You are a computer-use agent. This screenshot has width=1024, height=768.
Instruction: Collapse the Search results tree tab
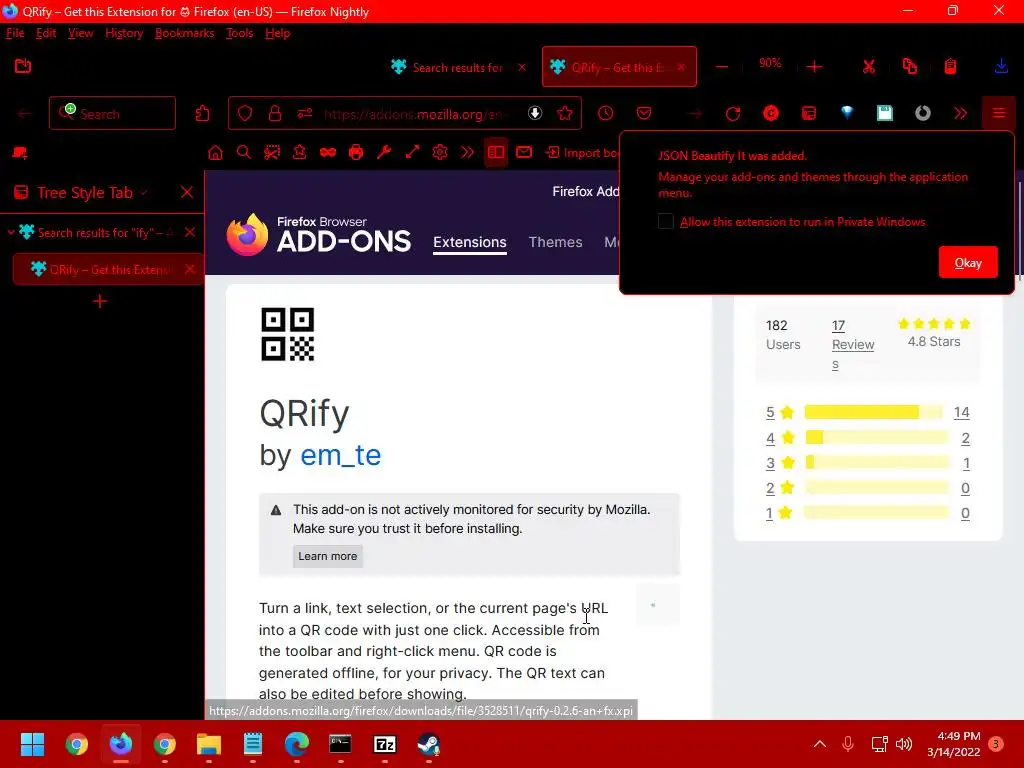[11, 232]
